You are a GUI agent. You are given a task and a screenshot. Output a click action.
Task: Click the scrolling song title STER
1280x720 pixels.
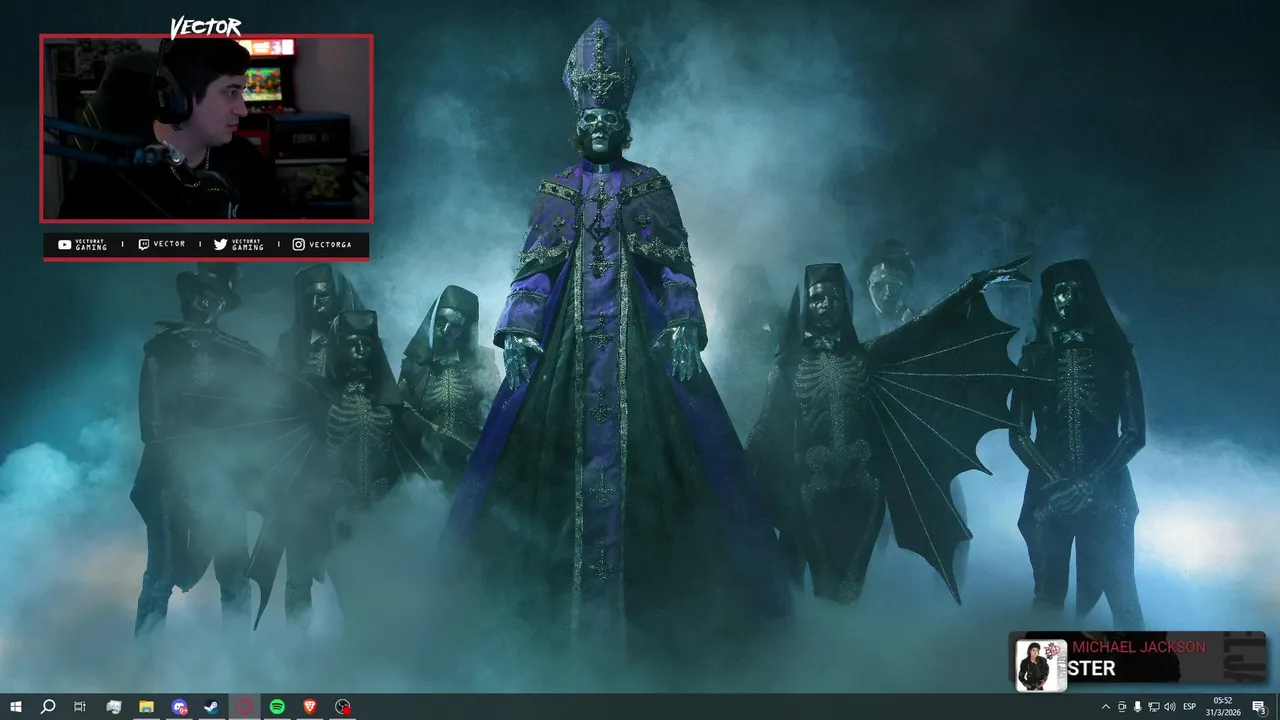[1092, 669]
